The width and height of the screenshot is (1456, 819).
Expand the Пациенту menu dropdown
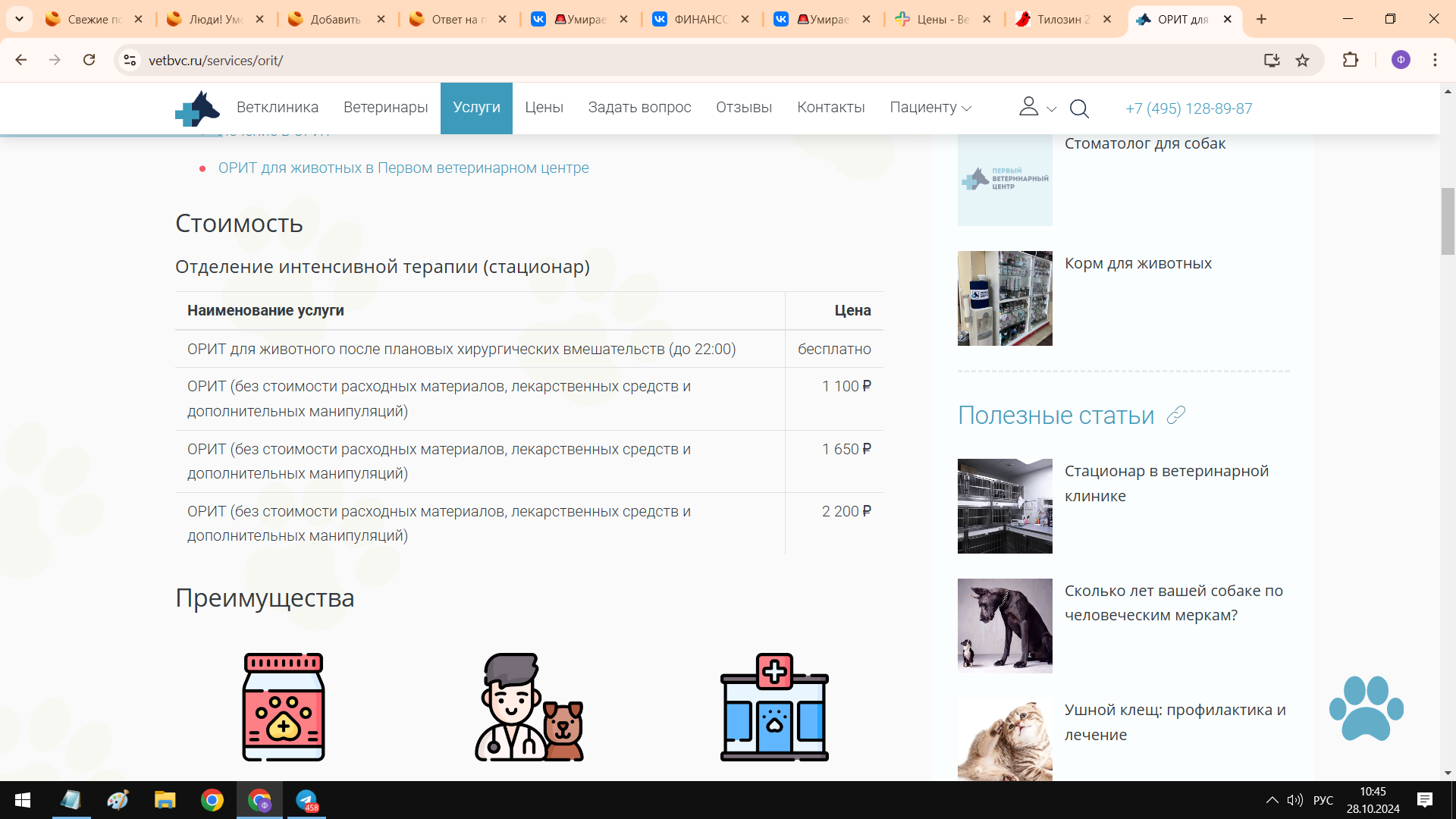tap(930, 108)
